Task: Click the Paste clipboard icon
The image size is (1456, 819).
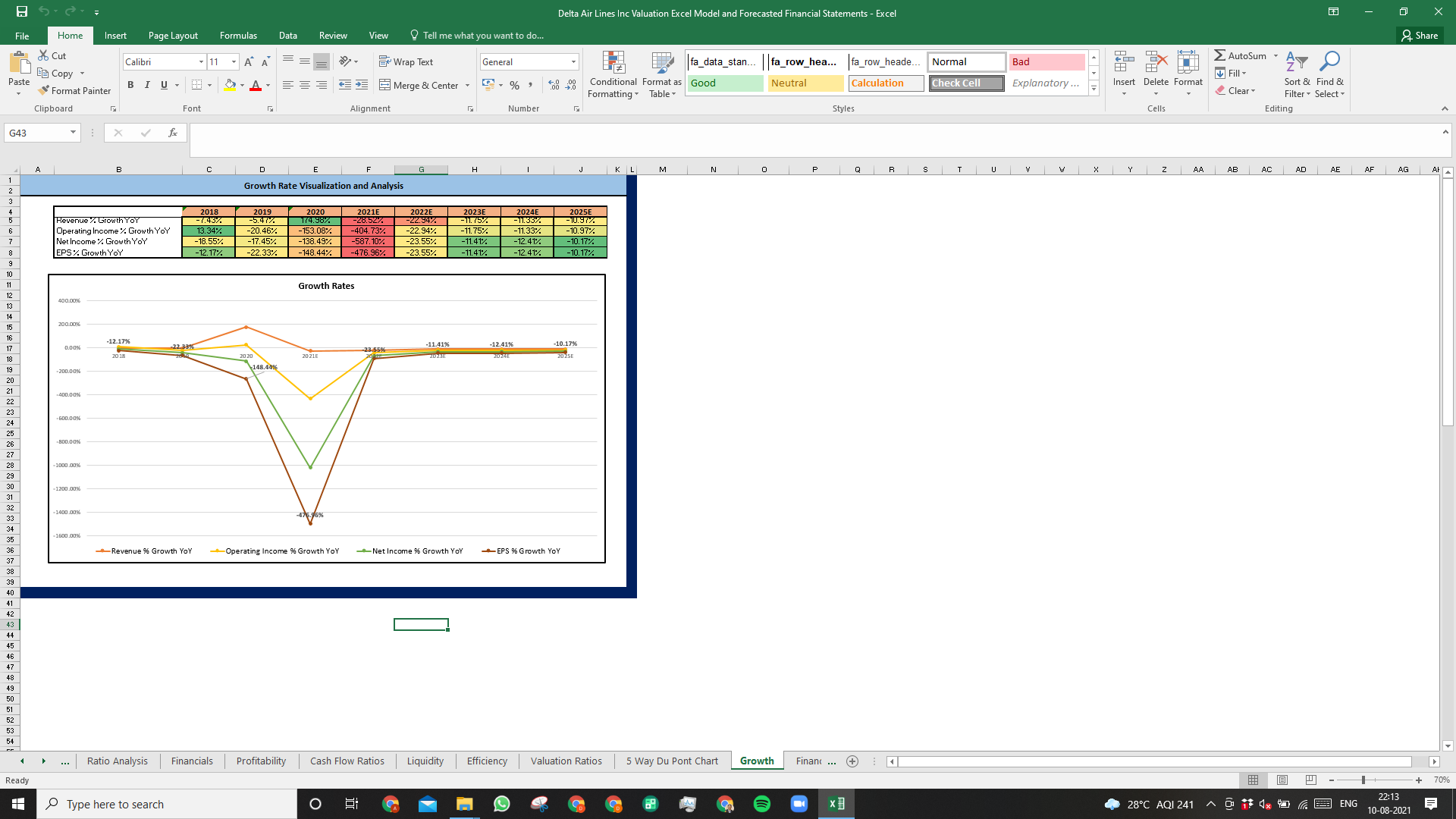Action: [19, 62]
